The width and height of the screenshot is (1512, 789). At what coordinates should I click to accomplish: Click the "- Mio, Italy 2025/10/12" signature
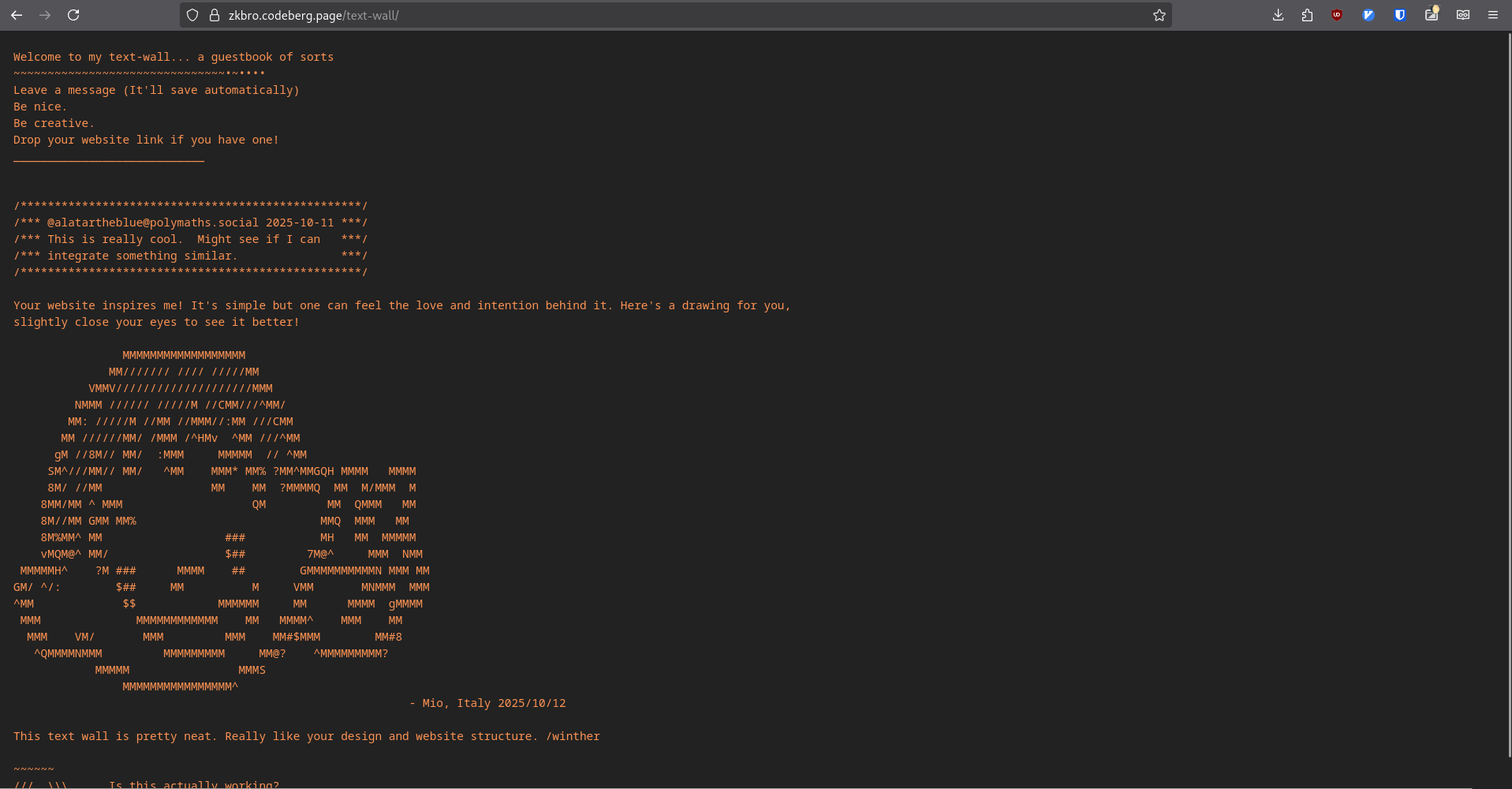tap(487, 703)
